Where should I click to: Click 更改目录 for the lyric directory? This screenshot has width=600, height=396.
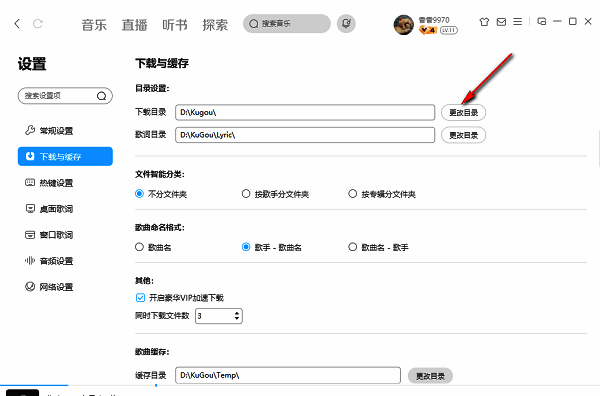coord(463,135)
